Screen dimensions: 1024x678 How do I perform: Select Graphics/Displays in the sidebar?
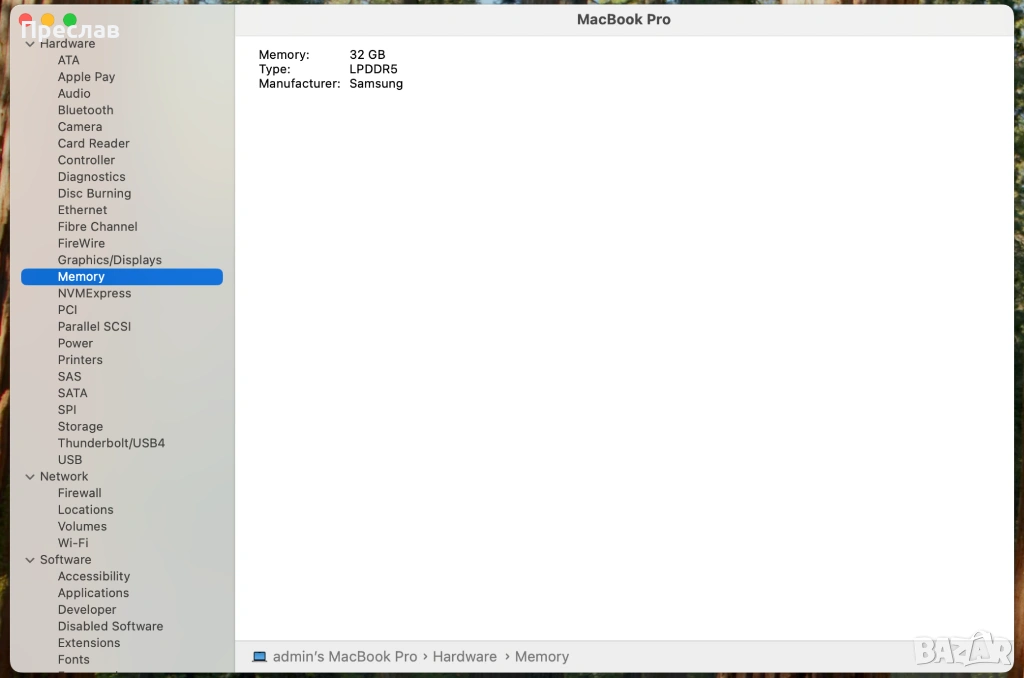click(109, 260)
